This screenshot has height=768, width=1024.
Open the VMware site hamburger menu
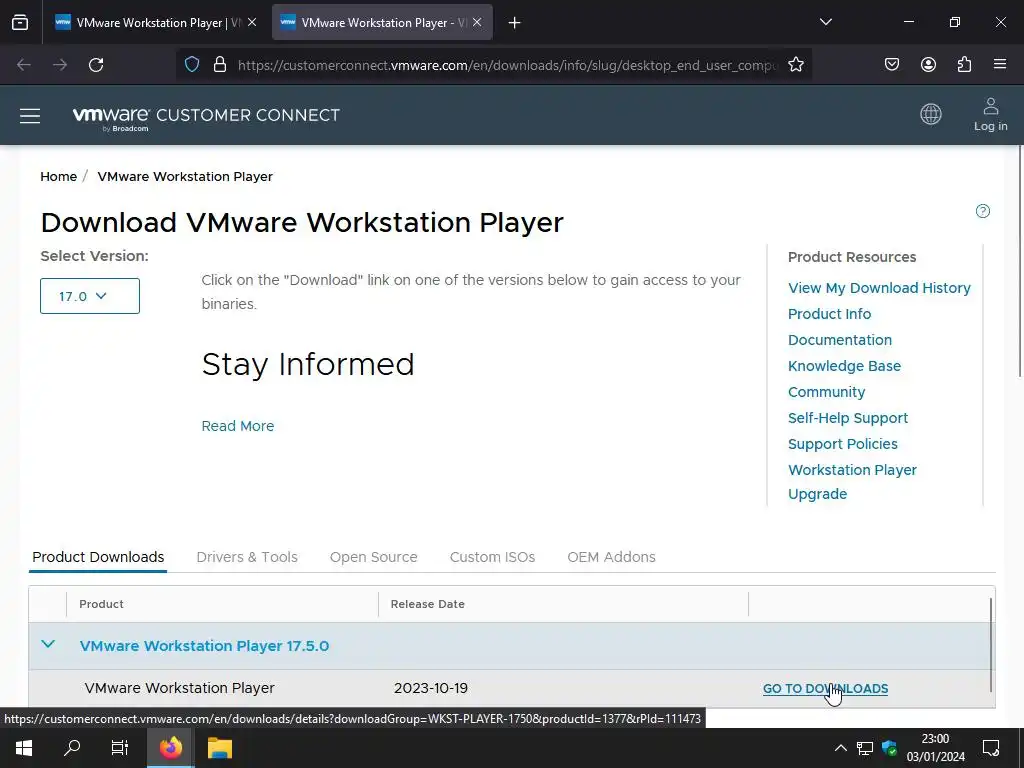pos(30,116)
